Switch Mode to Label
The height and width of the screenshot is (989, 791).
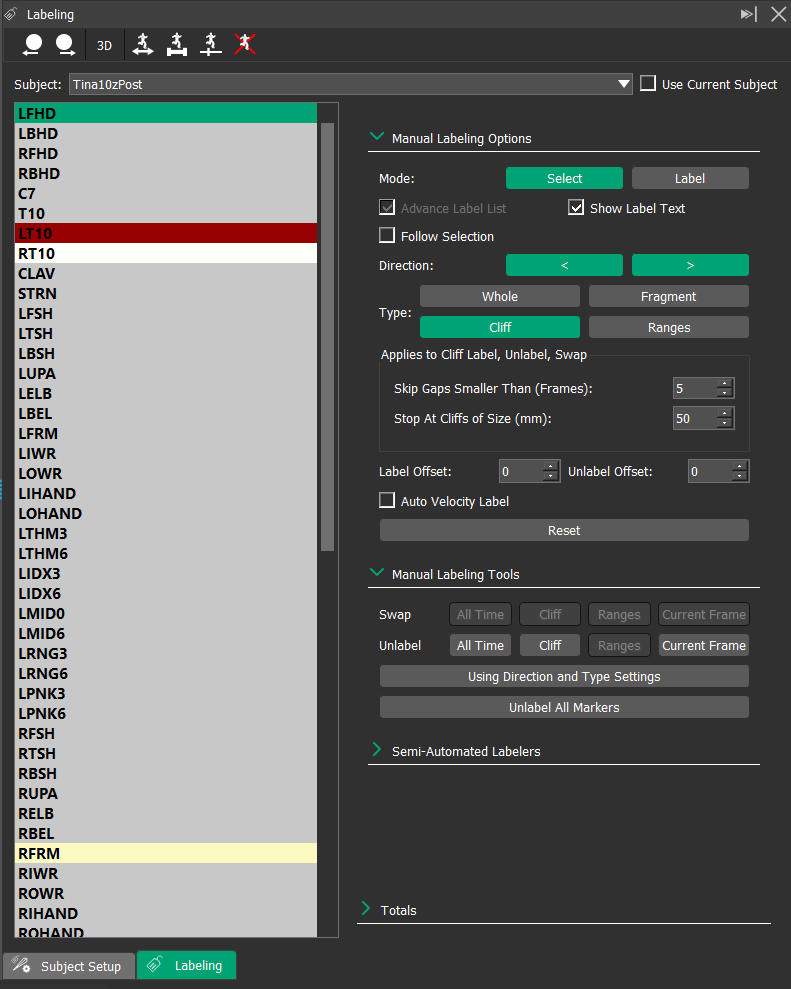689,178
